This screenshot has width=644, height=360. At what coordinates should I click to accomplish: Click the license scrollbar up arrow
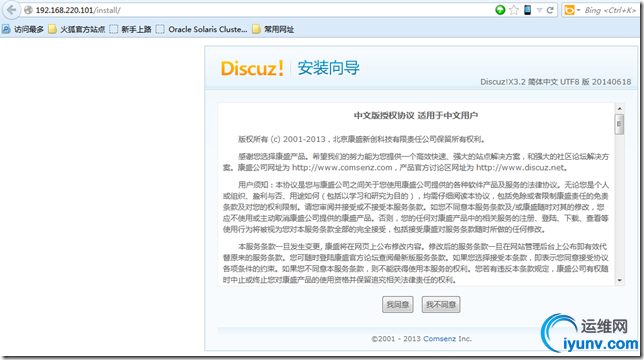[x=619, y=108]
